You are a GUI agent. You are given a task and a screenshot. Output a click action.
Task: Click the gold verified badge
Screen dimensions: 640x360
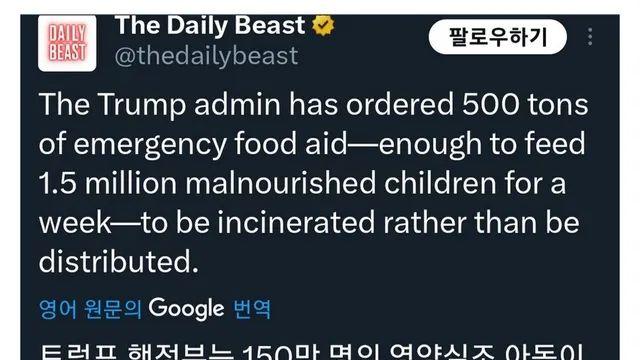click(x=323, y=25)
